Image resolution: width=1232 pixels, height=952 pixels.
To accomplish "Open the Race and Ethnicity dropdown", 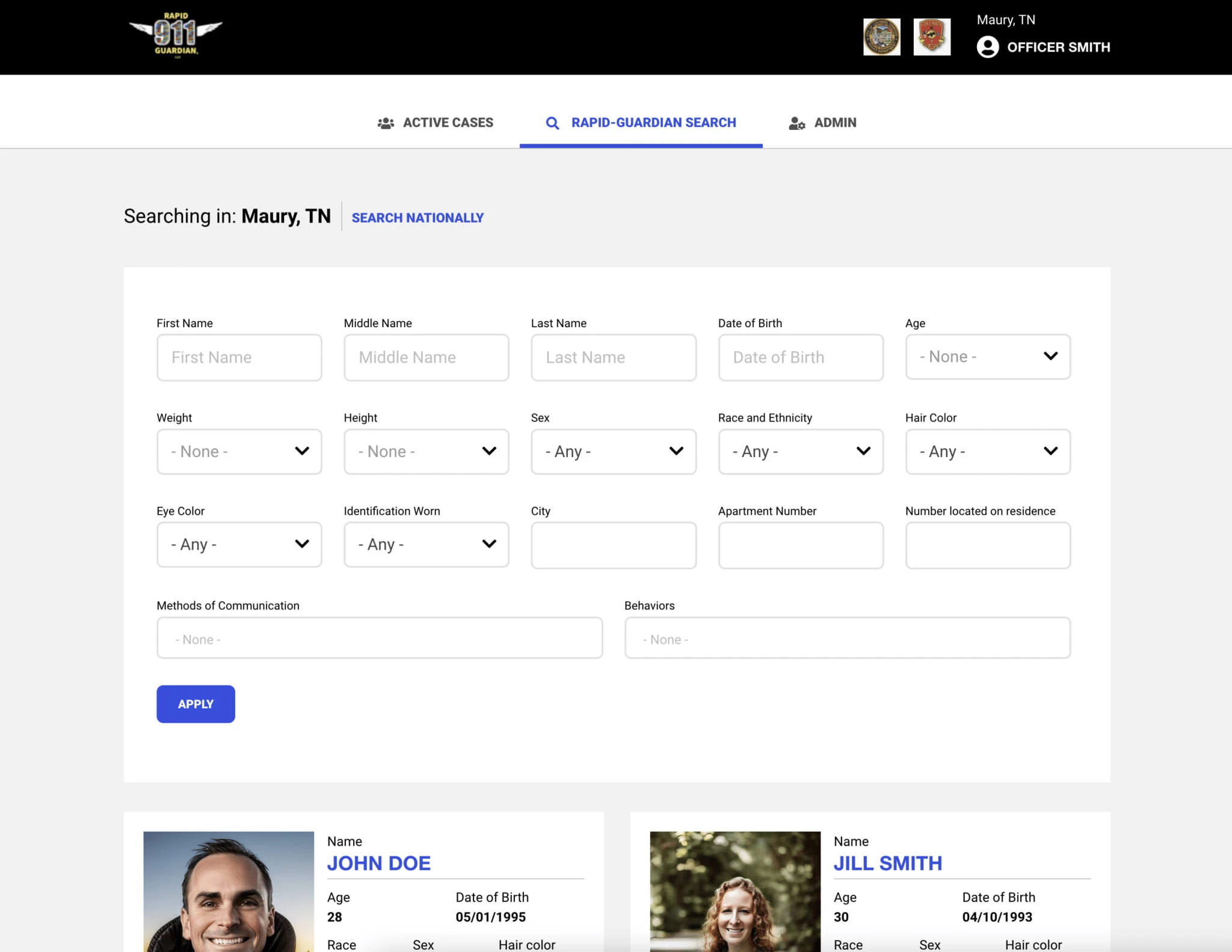I will click(801, 451).
